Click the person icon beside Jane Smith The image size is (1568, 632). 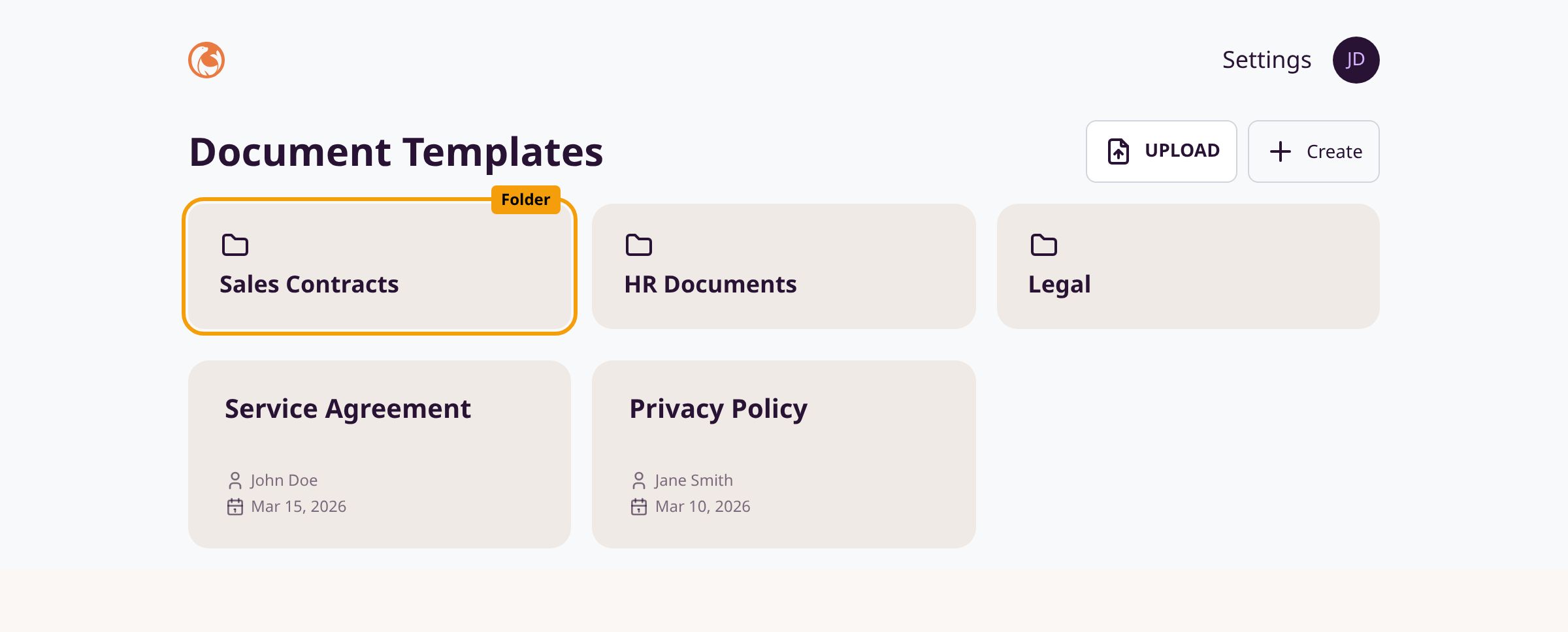(639, 481)
